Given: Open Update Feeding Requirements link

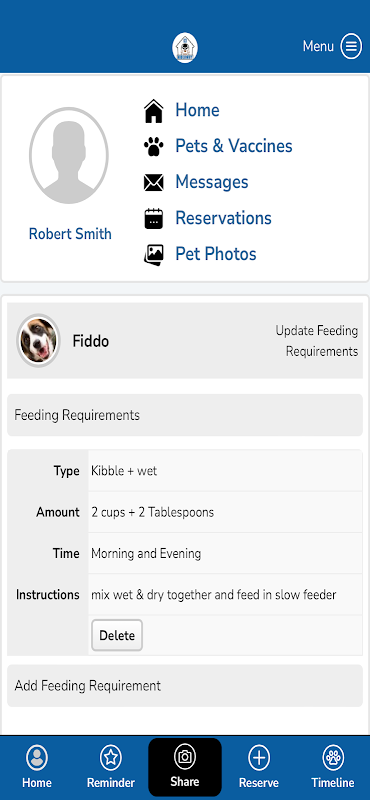Looking at the screenshot, I should point(316,341).
